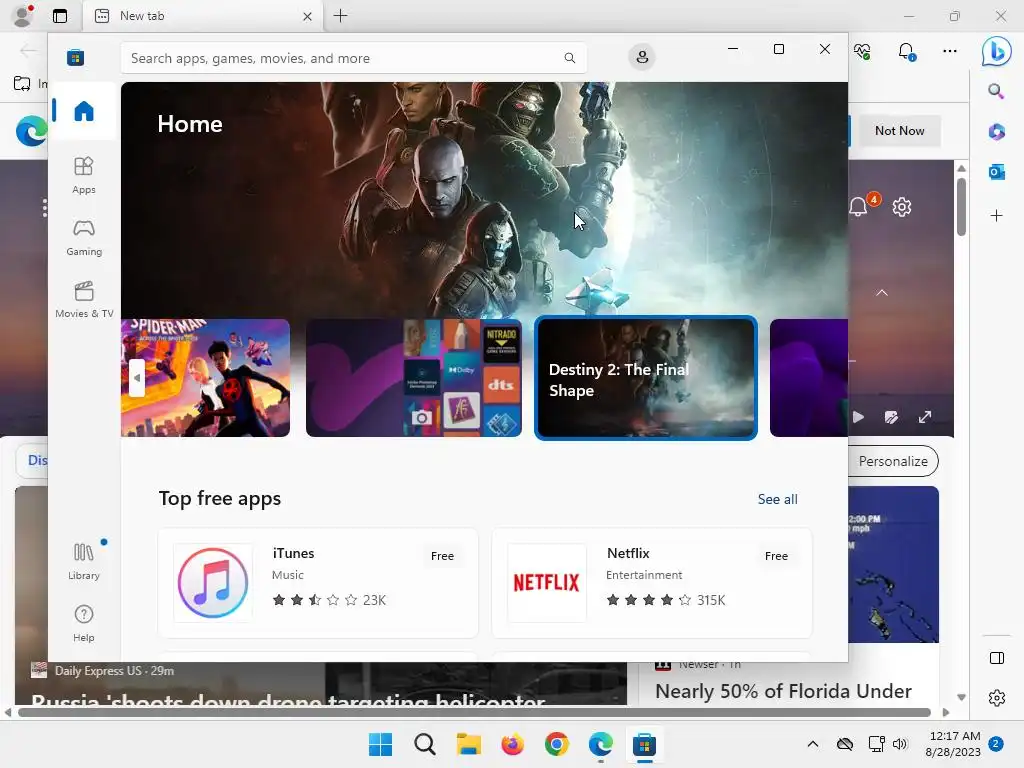Open the Store account profile icon
The width and height of the screenshot is (1024, 768).
[x=642, y=57]
